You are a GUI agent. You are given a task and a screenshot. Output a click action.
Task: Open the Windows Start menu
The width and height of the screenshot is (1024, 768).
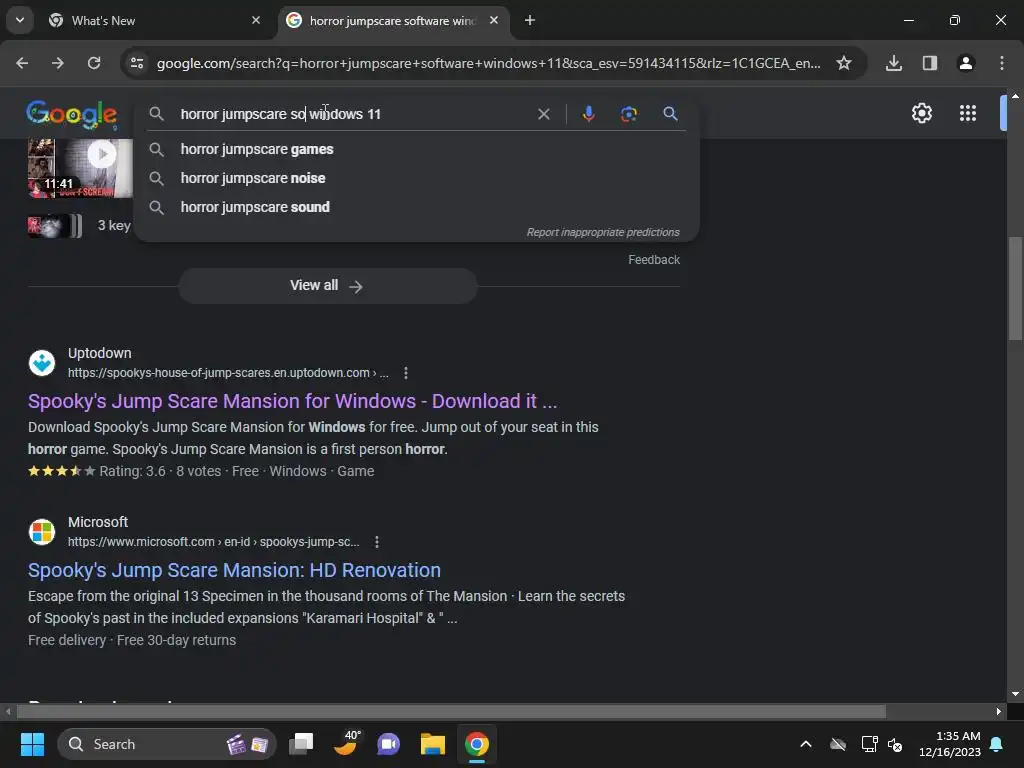[x=33, y=744]
